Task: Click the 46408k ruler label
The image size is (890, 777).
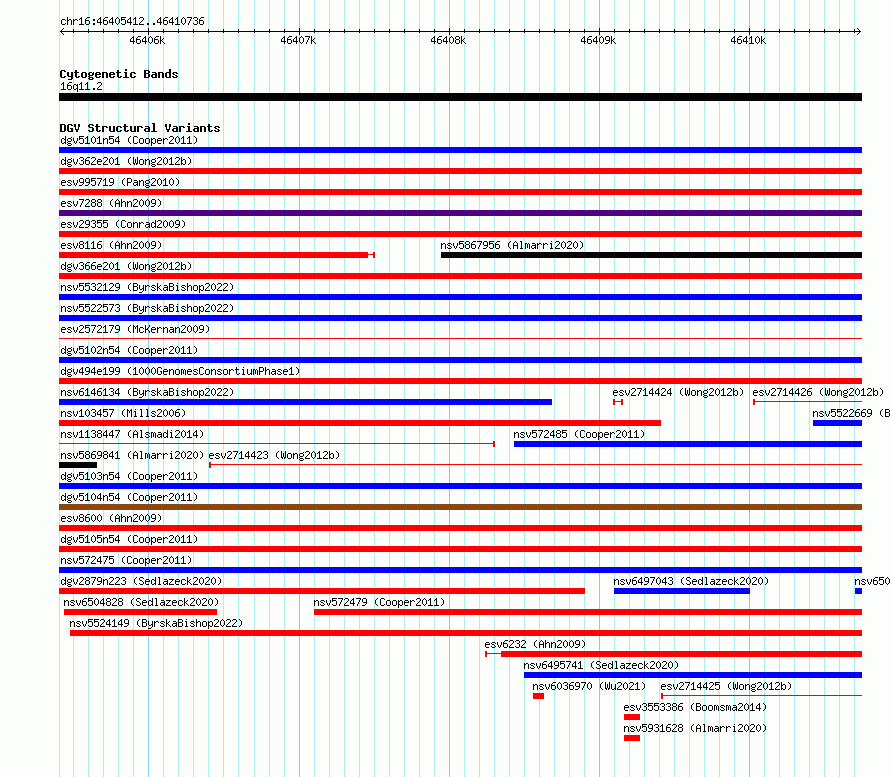Action: (x=448, y=40)
